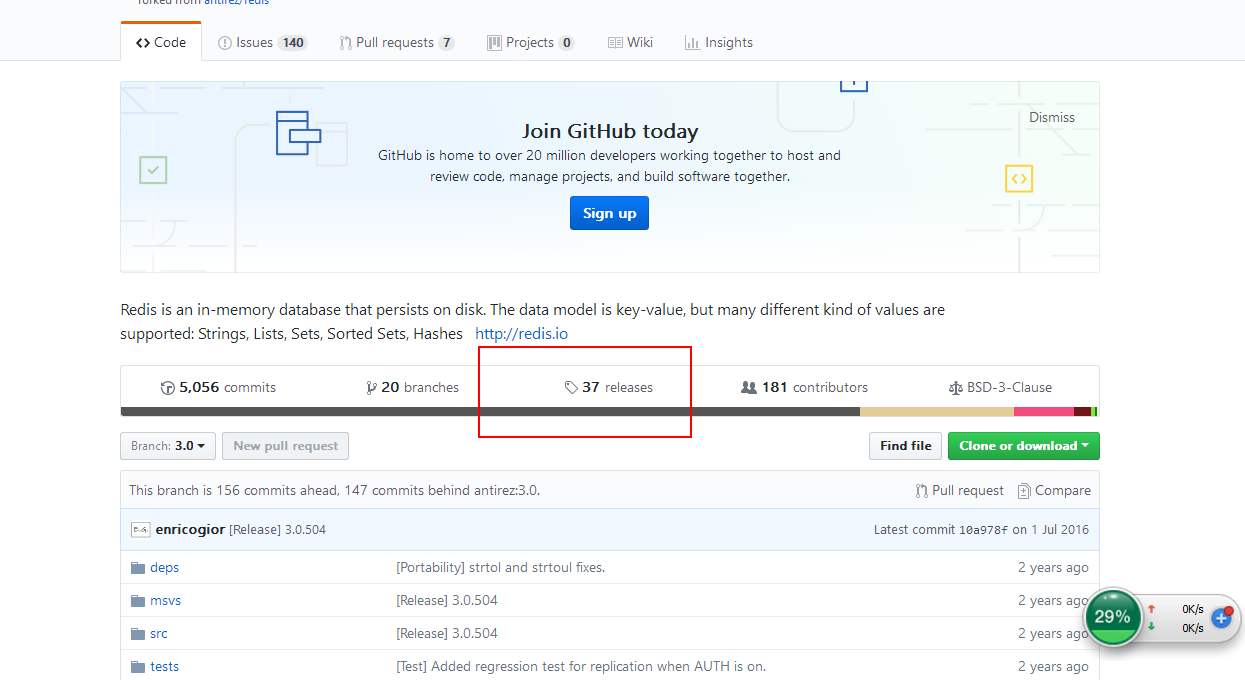The width and height of the screenshot is (1245, 680).
Task: Click the blue plus on the speed widget
Action: click(1221, 618)
